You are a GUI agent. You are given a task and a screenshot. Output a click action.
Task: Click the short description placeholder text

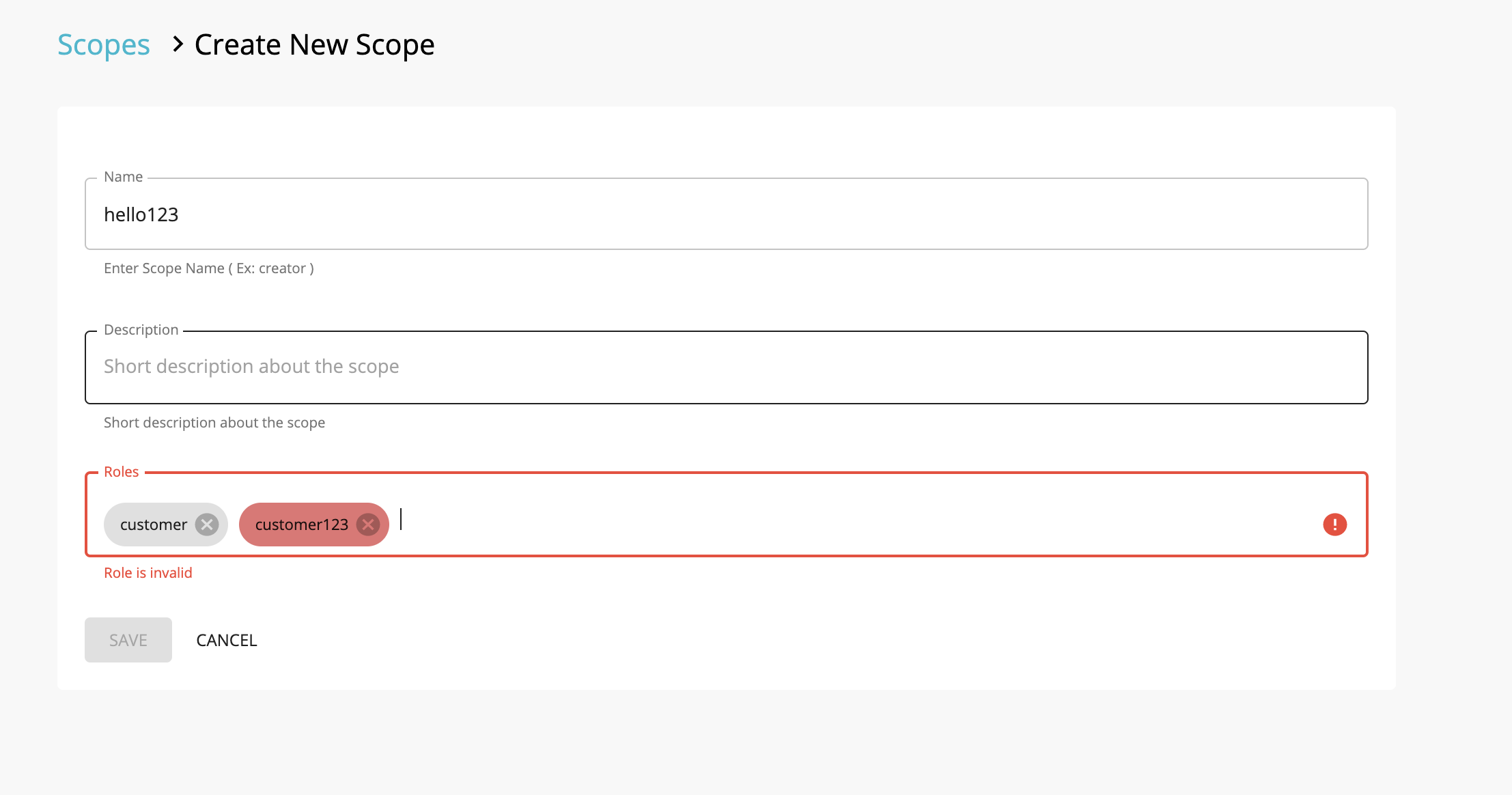pos(251,366)
